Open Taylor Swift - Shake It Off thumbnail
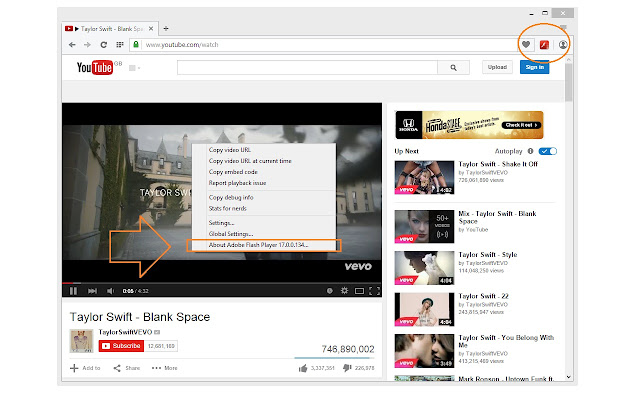Viewport: 640px width, 400px height. [x=424, y=177]
